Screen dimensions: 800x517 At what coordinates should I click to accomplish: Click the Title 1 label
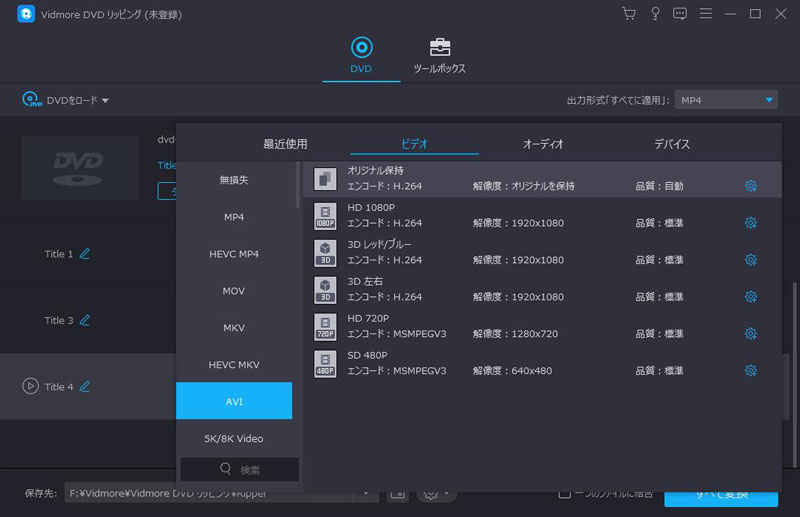[x=59, y=254]
